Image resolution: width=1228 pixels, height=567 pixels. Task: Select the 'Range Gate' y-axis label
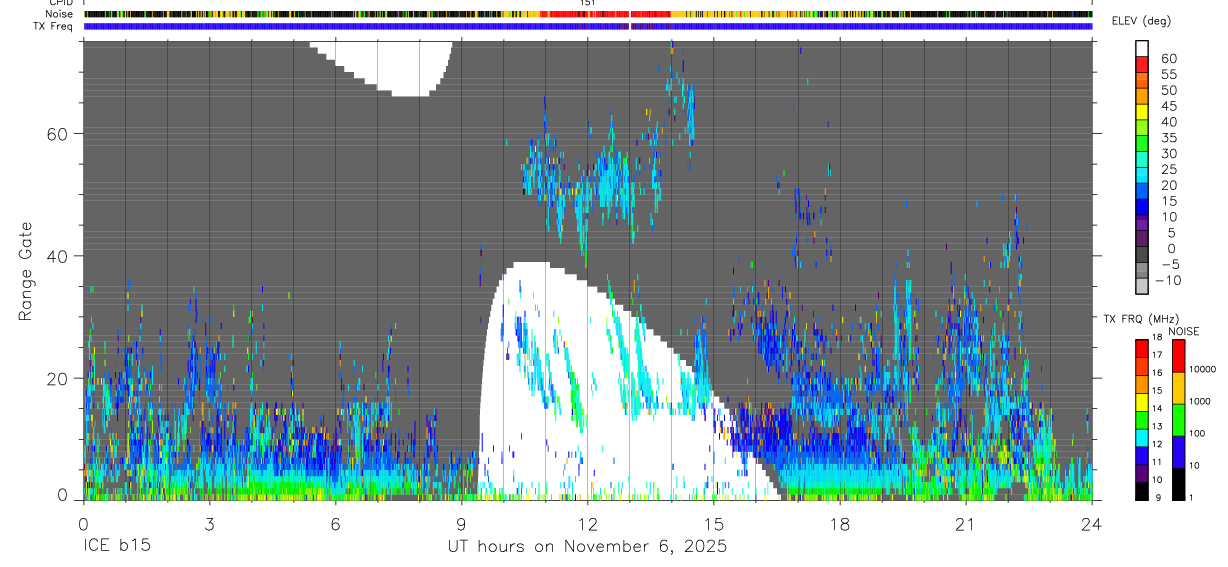[25, 272]
